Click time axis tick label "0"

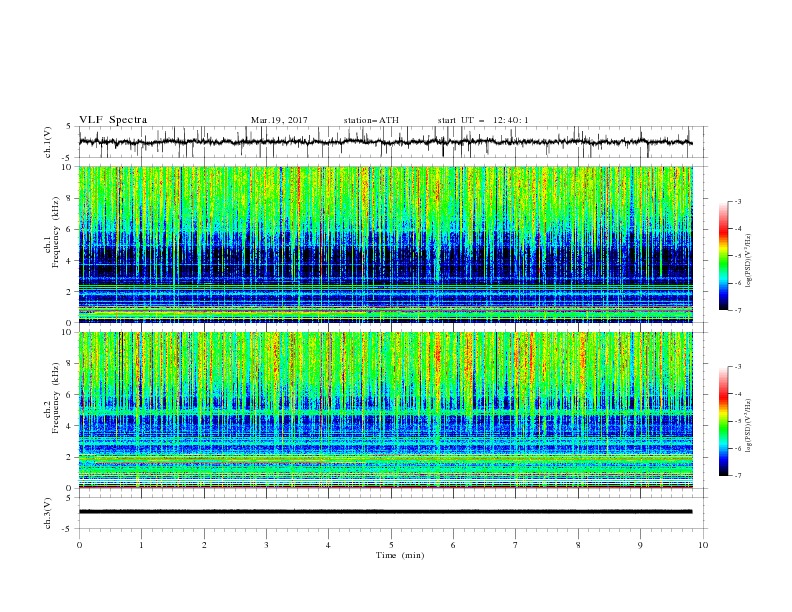(x=79, y=545)
